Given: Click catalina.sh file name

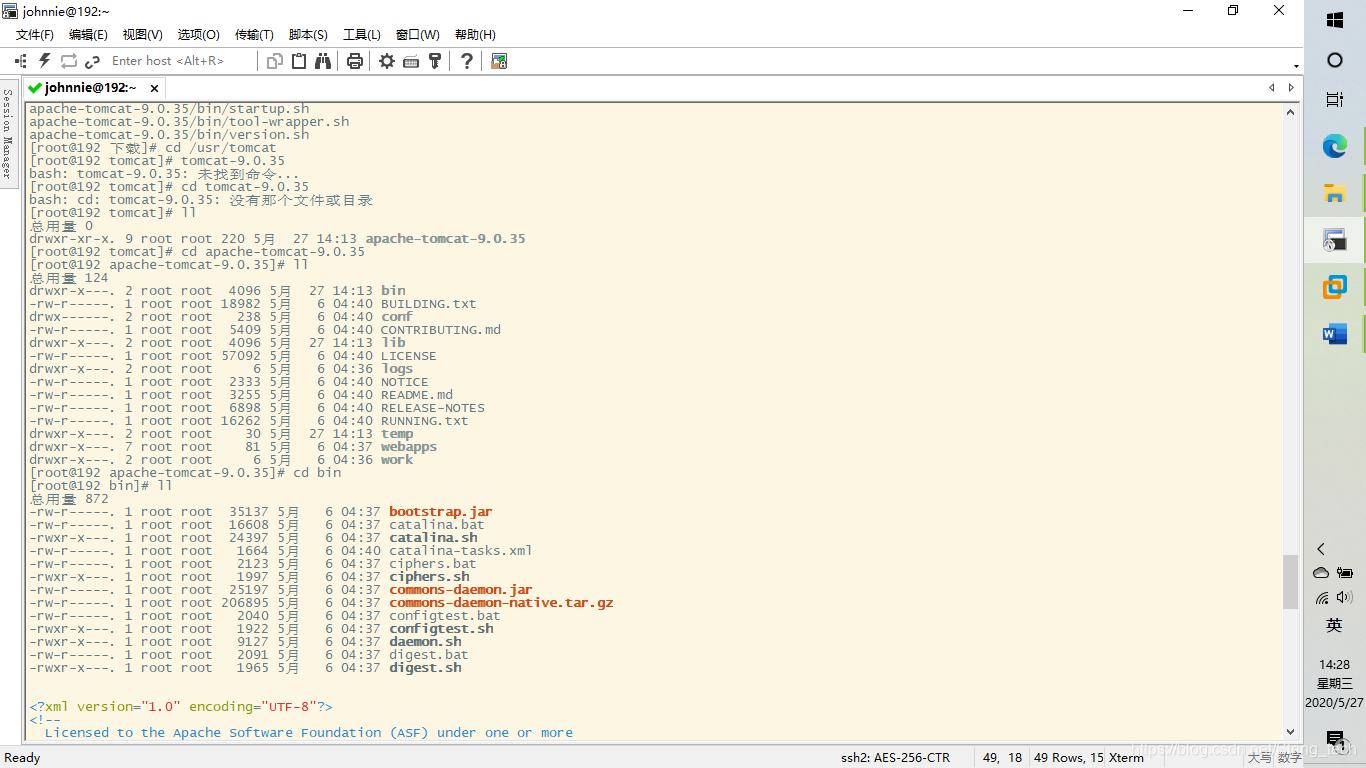Looking at the screenshot, I should click(433, 538).
